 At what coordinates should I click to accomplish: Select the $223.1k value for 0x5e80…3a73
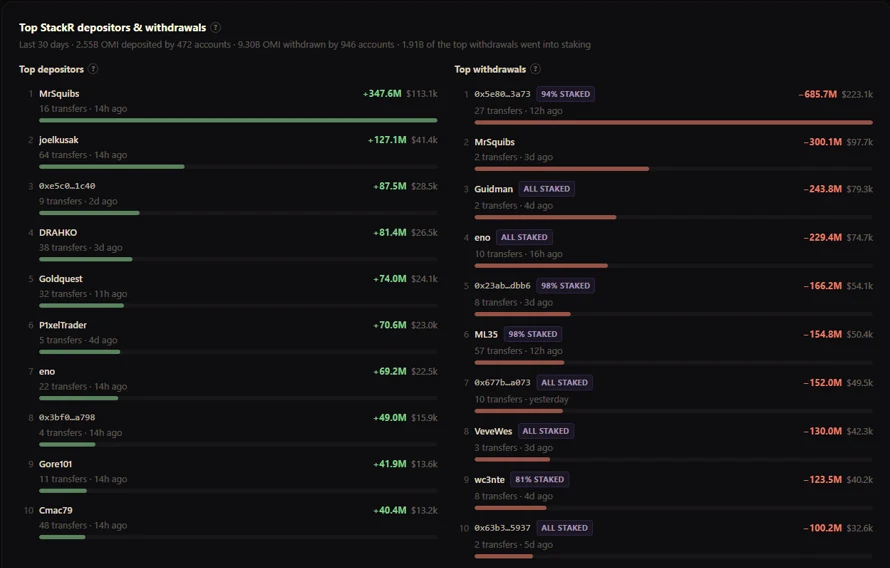pyautogui.click(x=857, y=94)
